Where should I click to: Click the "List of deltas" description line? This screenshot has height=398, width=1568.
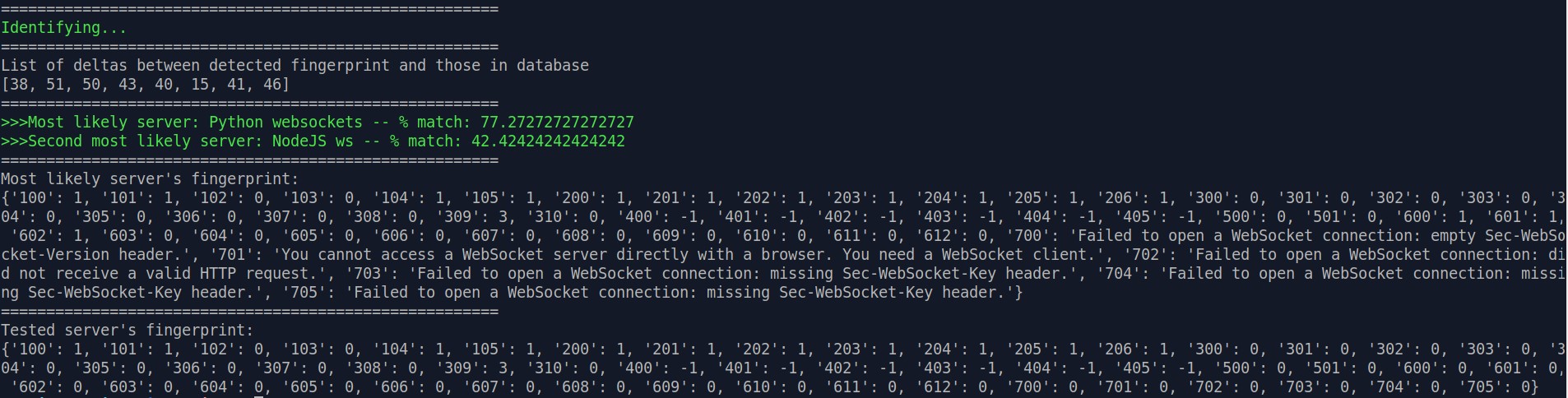click(x=295, y=66)
